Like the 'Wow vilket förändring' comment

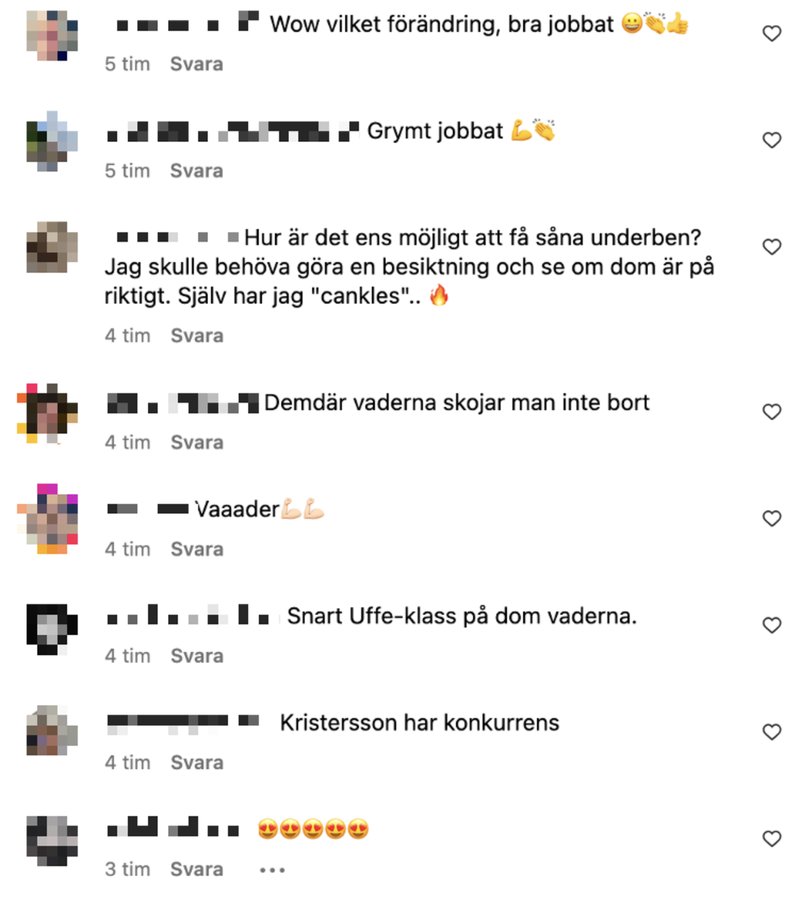point(771,33)
